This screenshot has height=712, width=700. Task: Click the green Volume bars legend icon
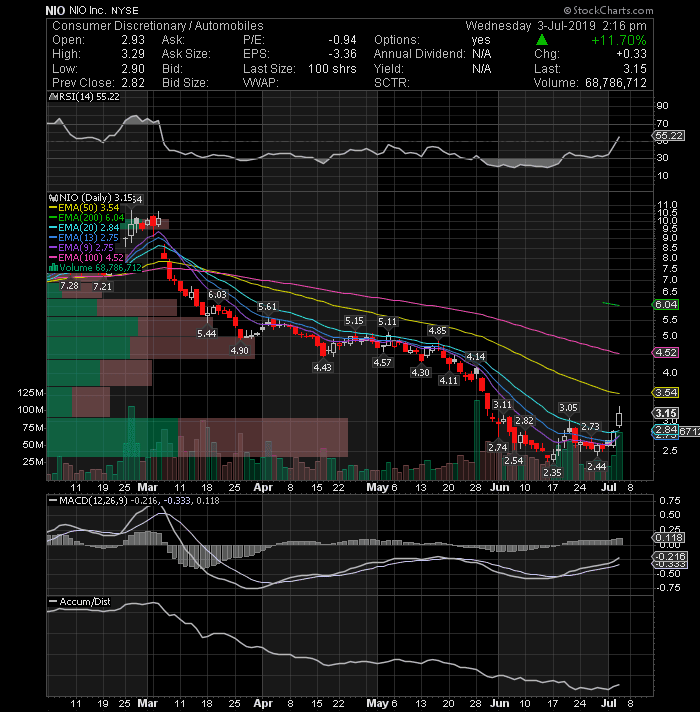pyautogui.click(x=53, y=267)
